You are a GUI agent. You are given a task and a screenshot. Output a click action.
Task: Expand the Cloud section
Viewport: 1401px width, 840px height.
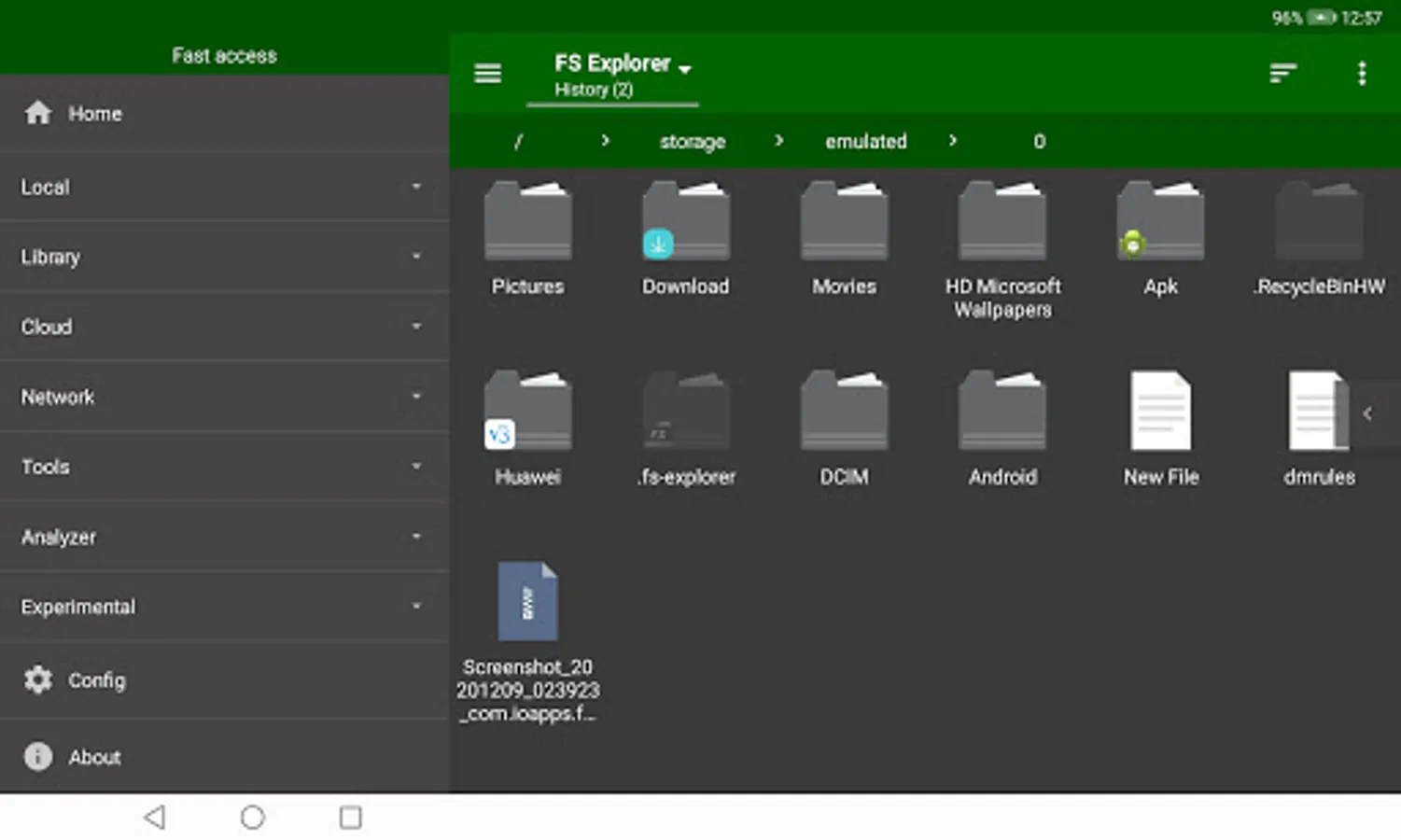[x=224, y=327]
